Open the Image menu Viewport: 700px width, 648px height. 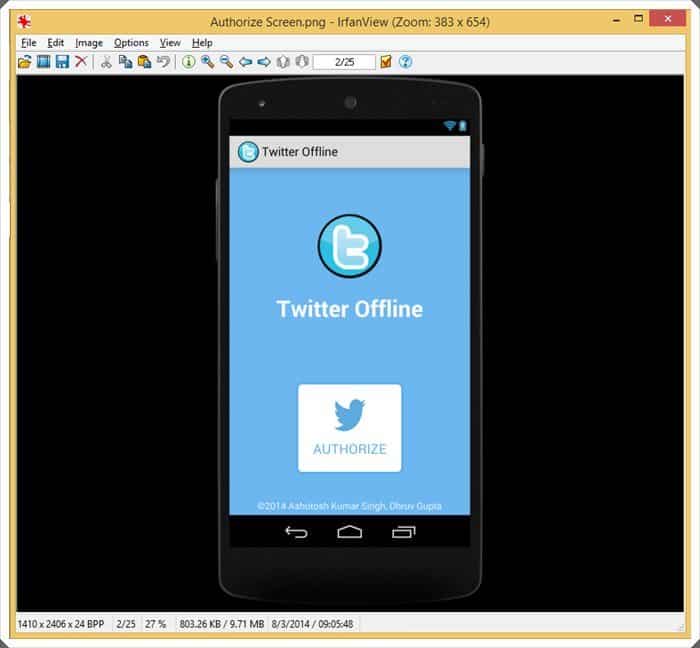click(89, 43)
